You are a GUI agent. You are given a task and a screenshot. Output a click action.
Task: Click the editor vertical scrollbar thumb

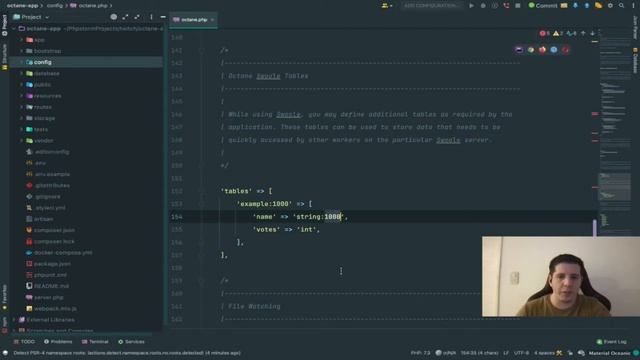point(595,228)
